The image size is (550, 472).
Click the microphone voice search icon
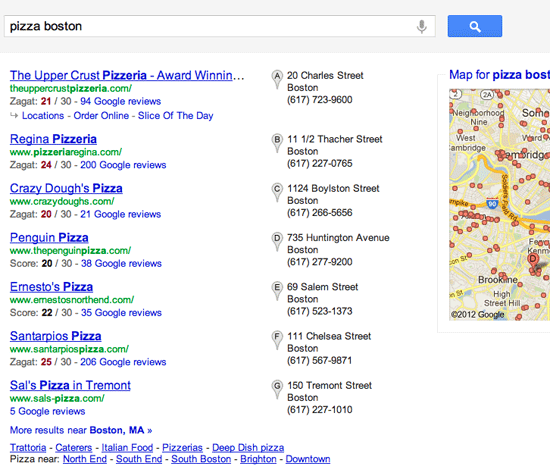pyautogui.click(x=422, y=26)
